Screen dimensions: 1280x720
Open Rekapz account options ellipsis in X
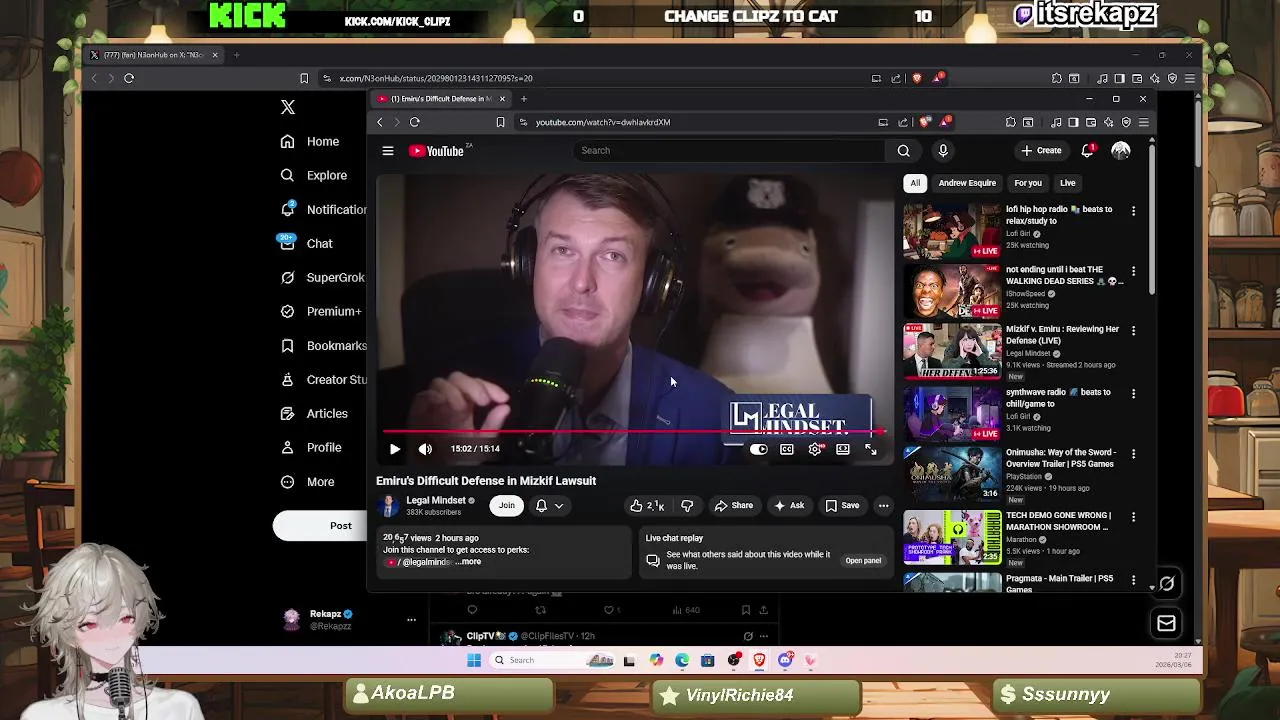click(x=411, y=620)
